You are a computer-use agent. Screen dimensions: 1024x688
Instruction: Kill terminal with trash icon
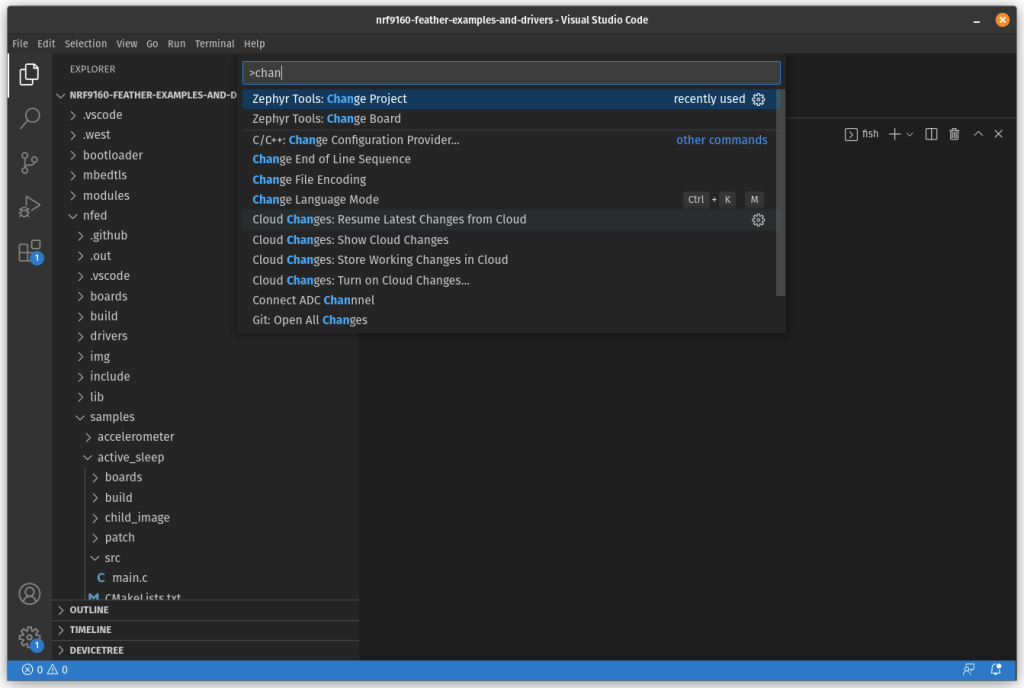pyautogui.click(x=954, y=134)
